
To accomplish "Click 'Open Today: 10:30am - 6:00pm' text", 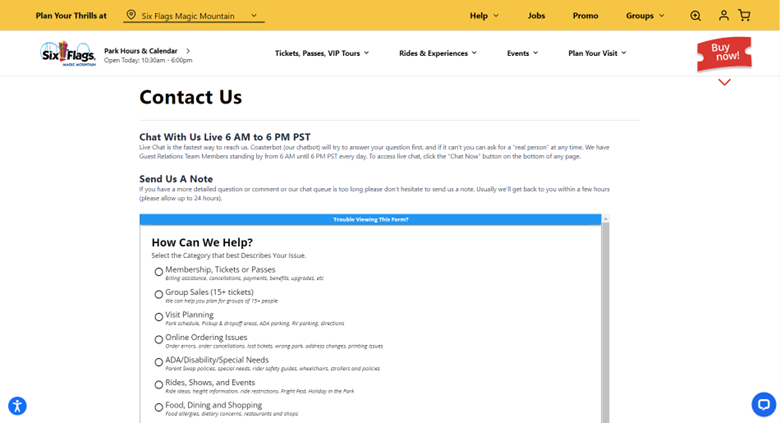I will tap(148, 60).
